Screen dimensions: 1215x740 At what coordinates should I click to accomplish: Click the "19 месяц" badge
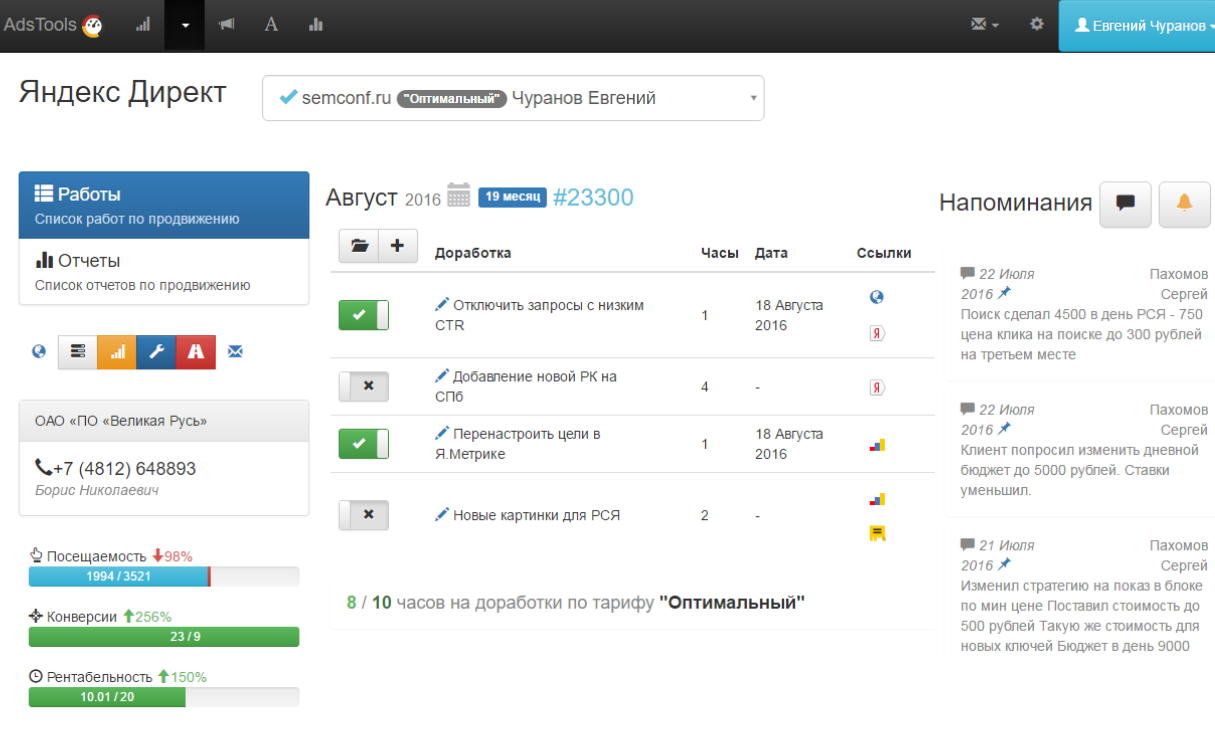click(x=512, y=197)
